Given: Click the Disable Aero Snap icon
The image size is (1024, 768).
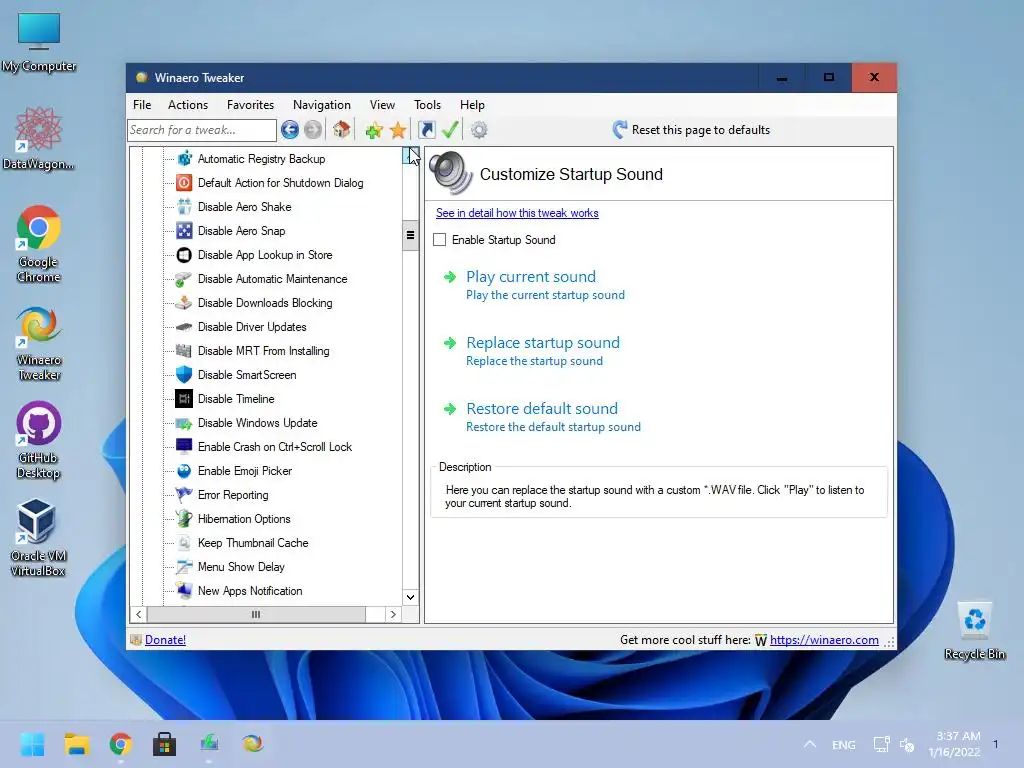Looking at the screenshot, I should [184, 231].
